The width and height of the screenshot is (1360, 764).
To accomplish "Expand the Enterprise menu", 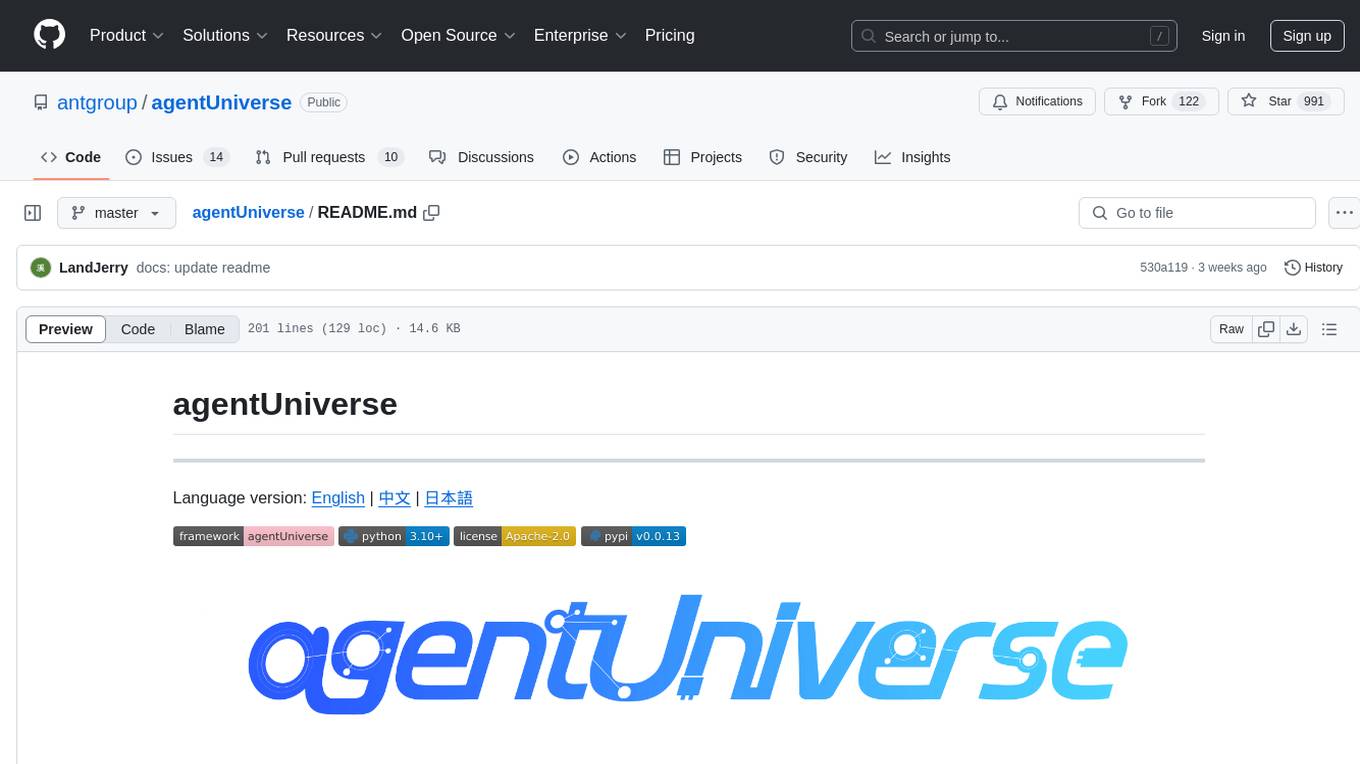I will (580, 35).
